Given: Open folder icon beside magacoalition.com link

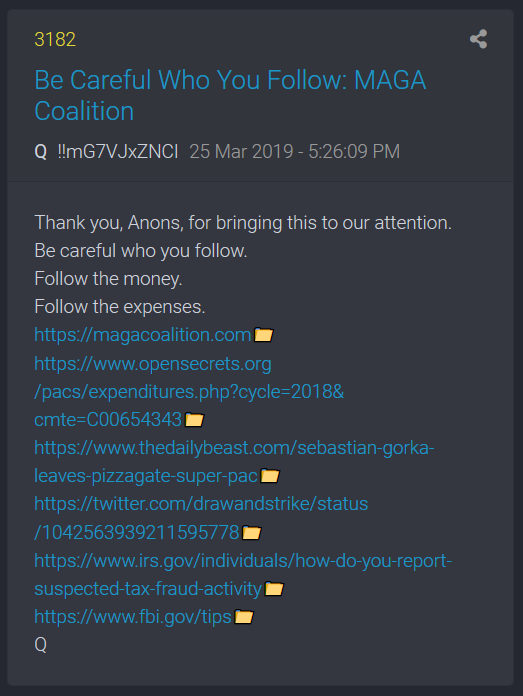Looking at the screenshot, I should tap(263, 335).
